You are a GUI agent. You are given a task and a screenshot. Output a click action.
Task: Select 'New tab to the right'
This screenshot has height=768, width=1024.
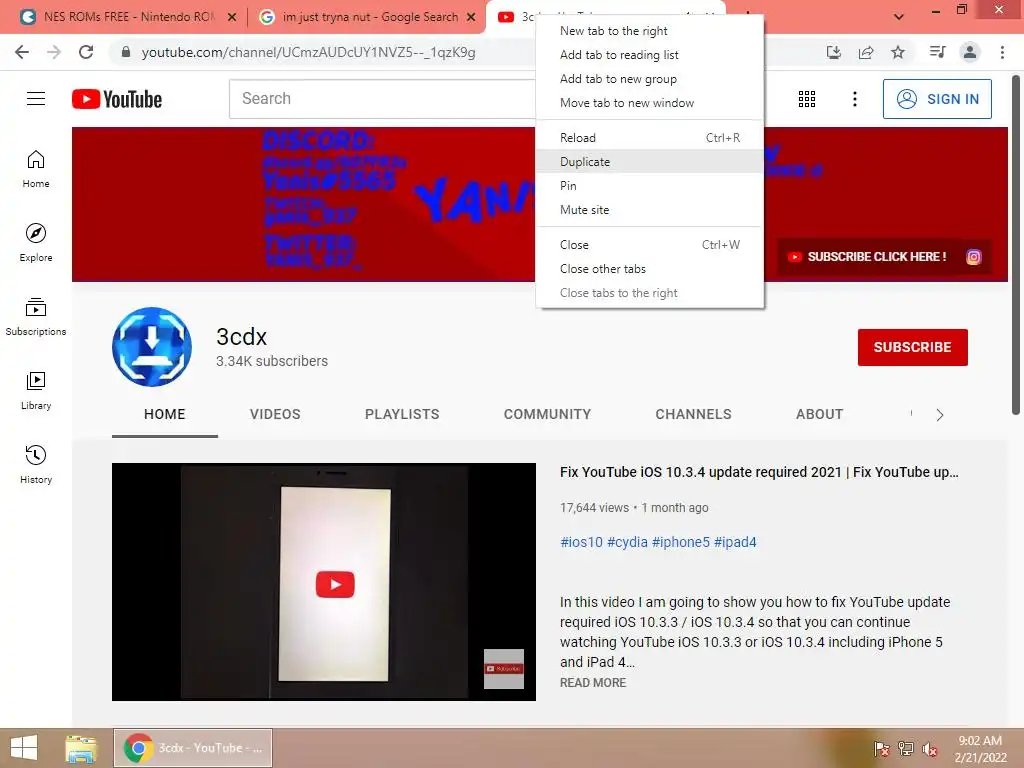(x=650, y=31)
